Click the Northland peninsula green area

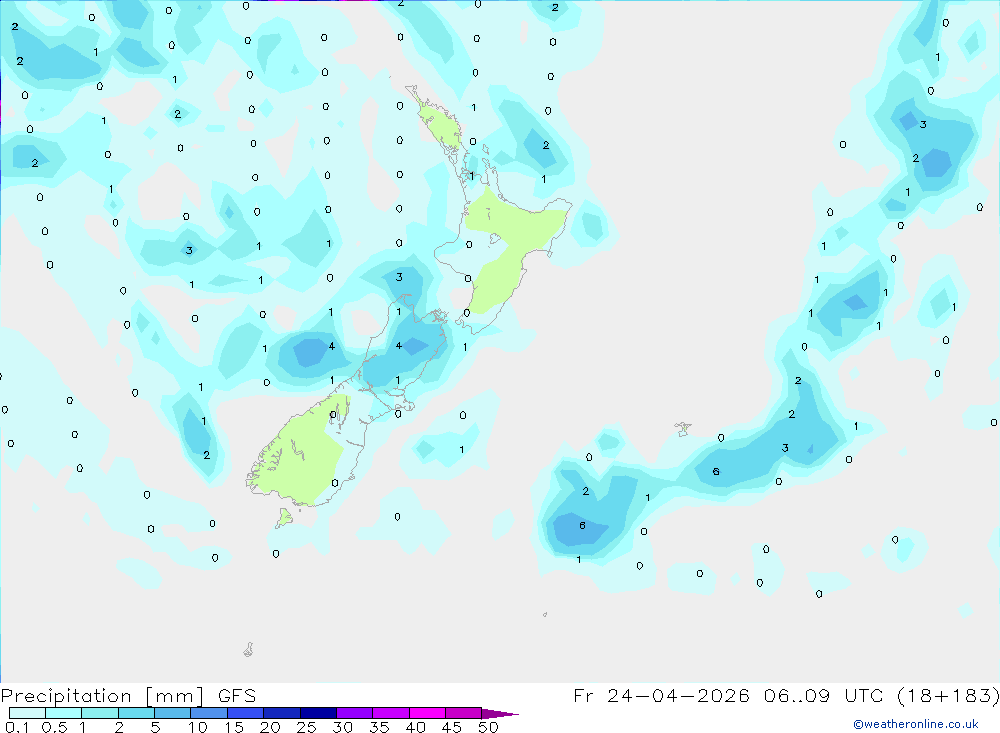coord(442,125)
